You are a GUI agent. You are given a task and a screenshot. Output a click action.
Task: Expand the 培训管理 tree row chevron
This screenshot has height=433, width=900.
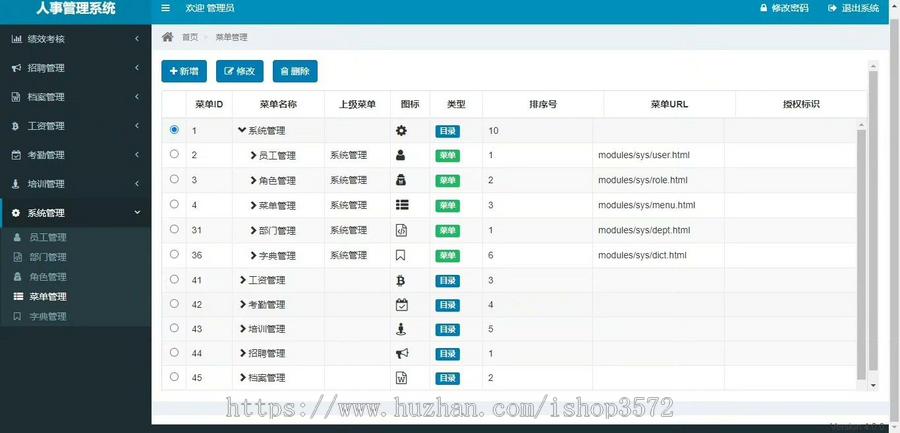[243, 329]
